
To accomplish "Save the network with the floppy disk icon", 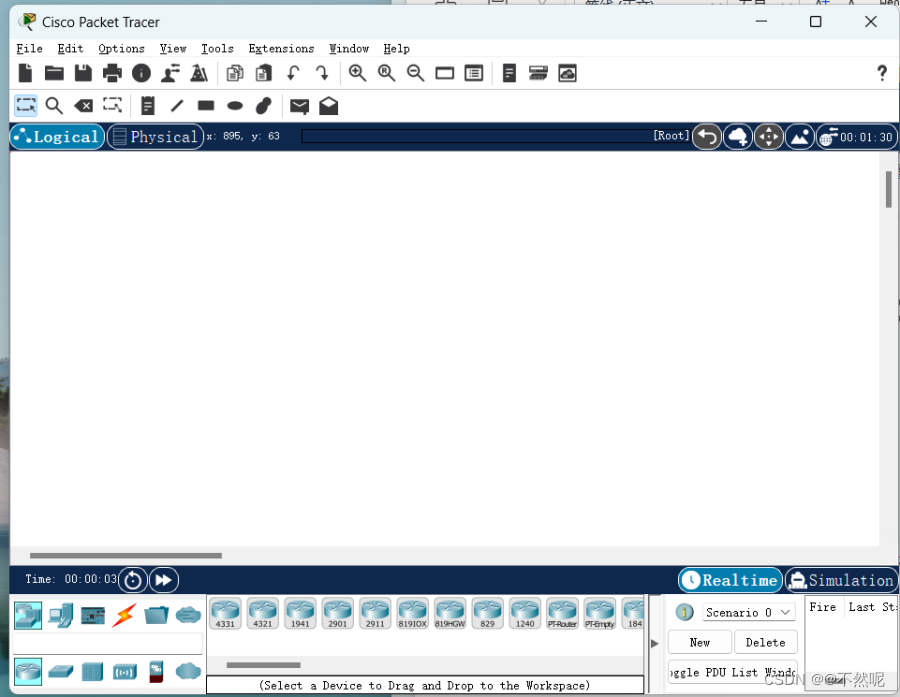I will tap(83, 73).
